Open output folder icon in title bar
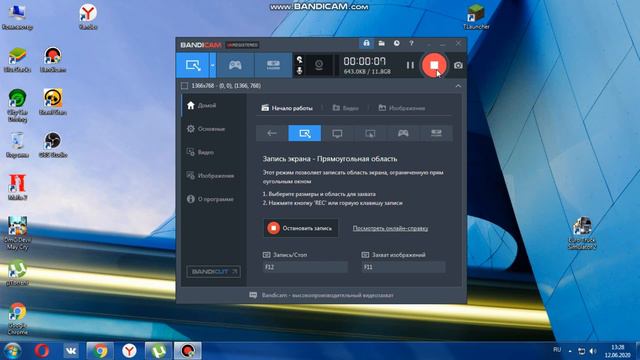This screenshot has width=640, height=360. (382, 43)
